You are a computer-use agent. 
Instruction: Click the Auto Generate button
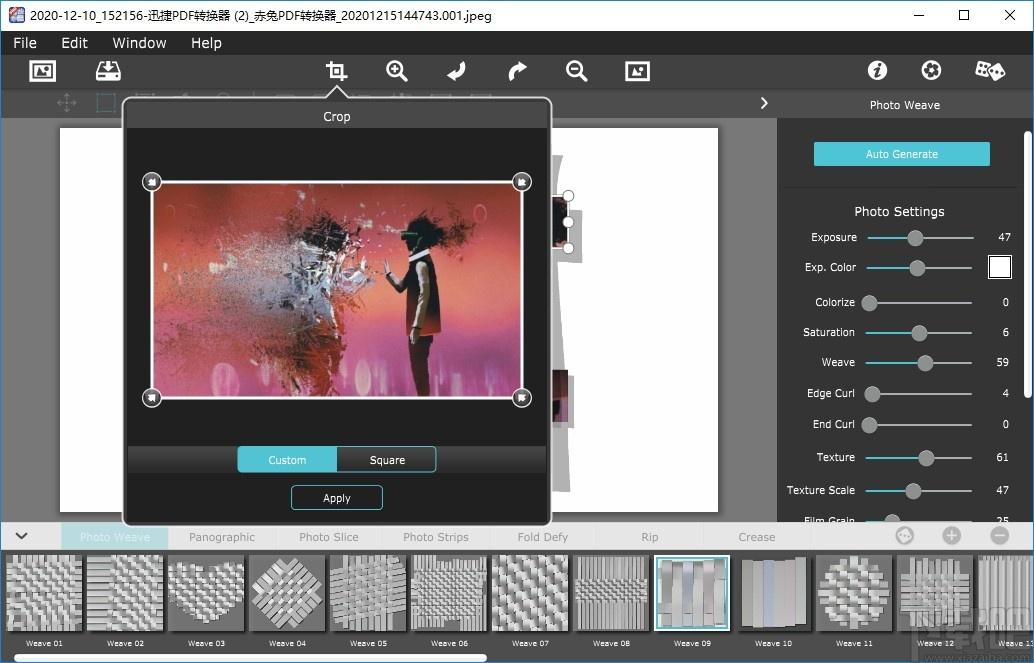901,154
